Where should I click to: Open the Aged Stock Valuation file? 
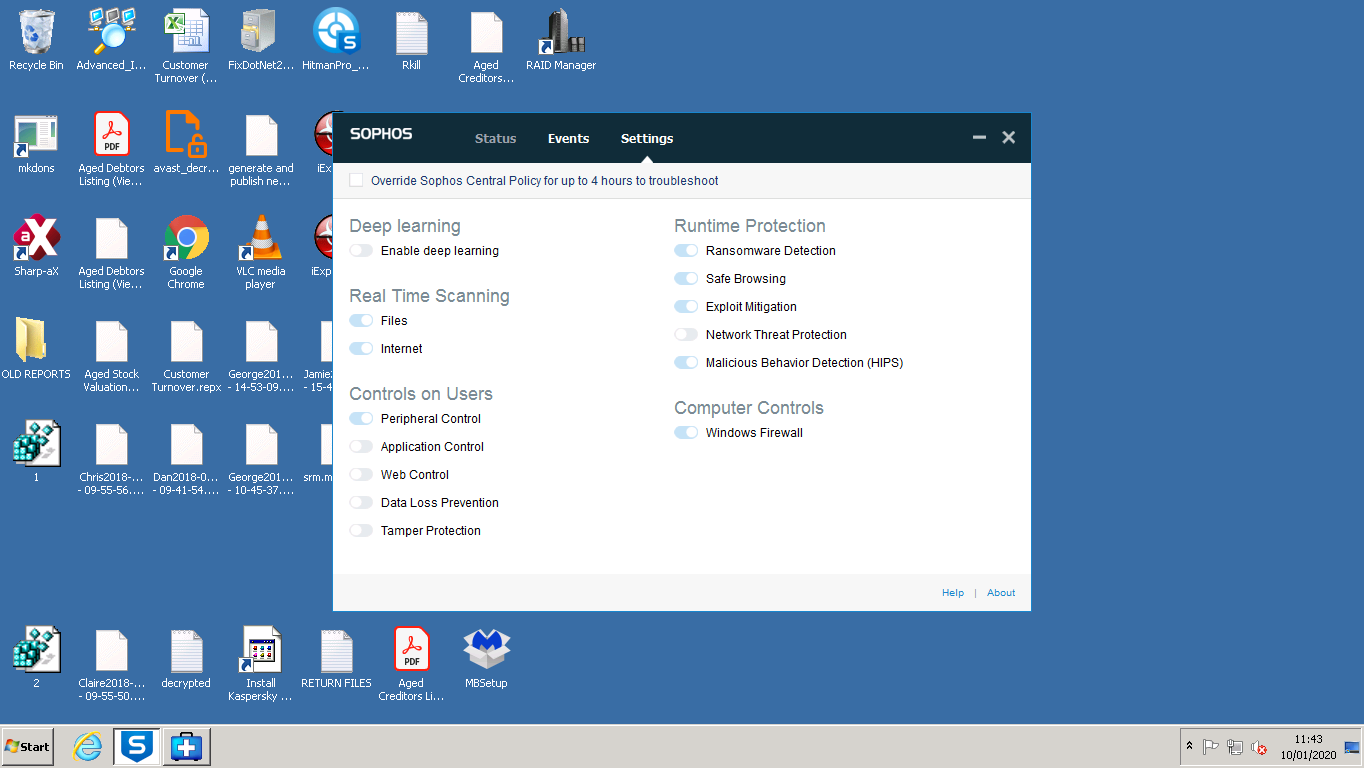[x=111, y=342]
